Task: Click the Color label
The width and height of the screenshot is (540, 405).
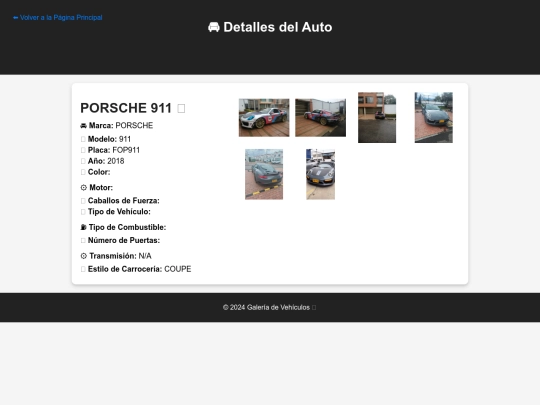Action: point(99,172)
